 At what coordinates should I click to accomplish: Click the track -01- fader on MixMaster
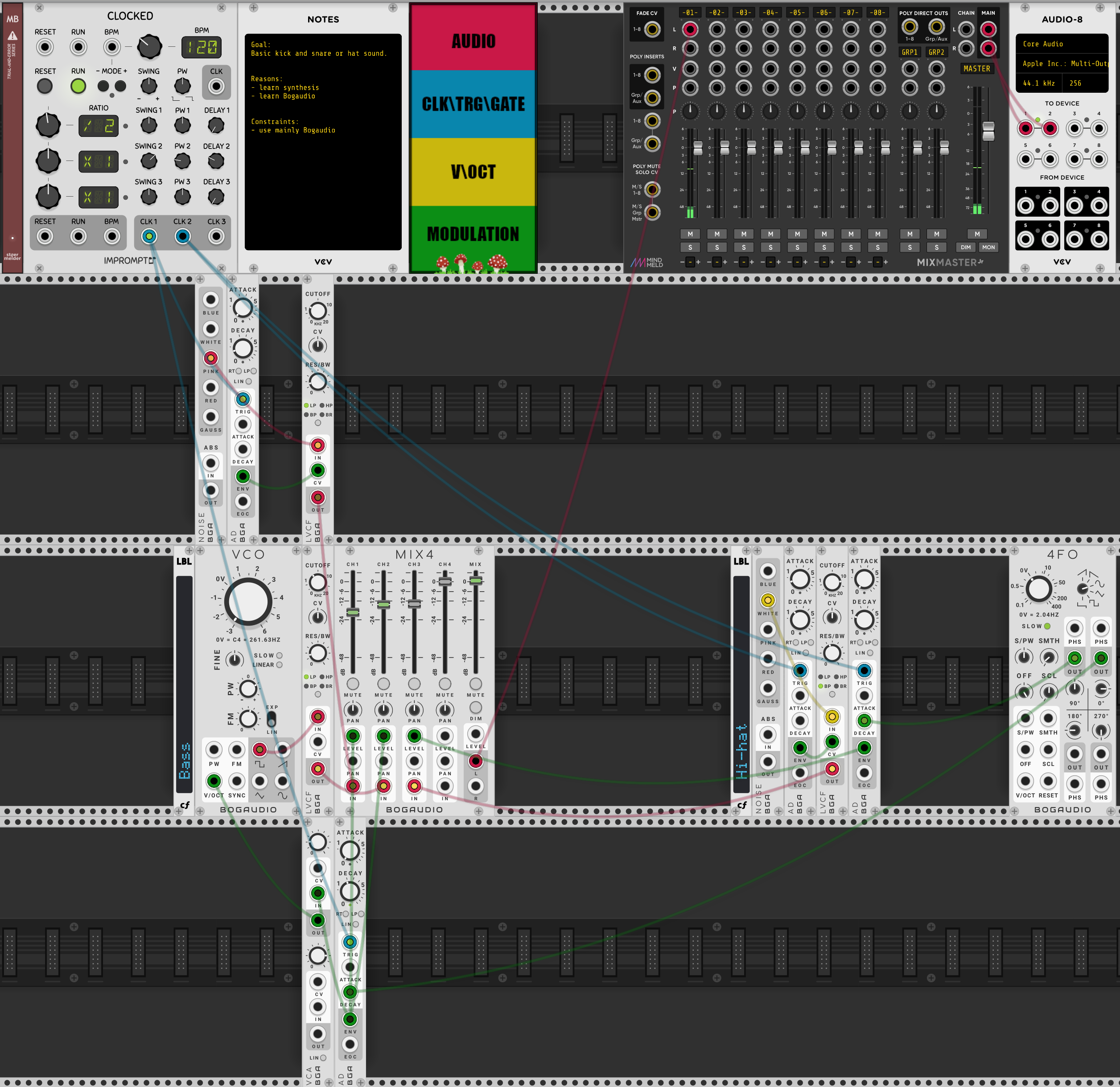coord(698,148)
